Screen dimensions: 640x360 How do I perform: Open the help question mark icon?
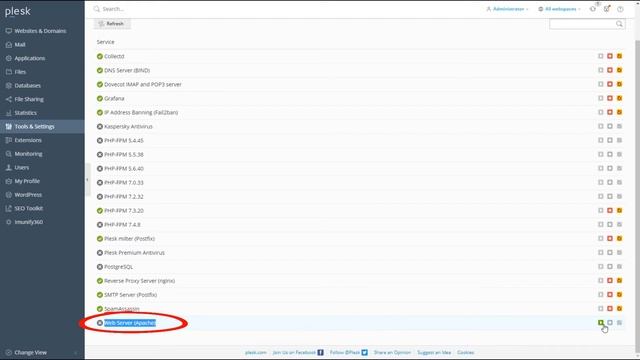(620, 9)
